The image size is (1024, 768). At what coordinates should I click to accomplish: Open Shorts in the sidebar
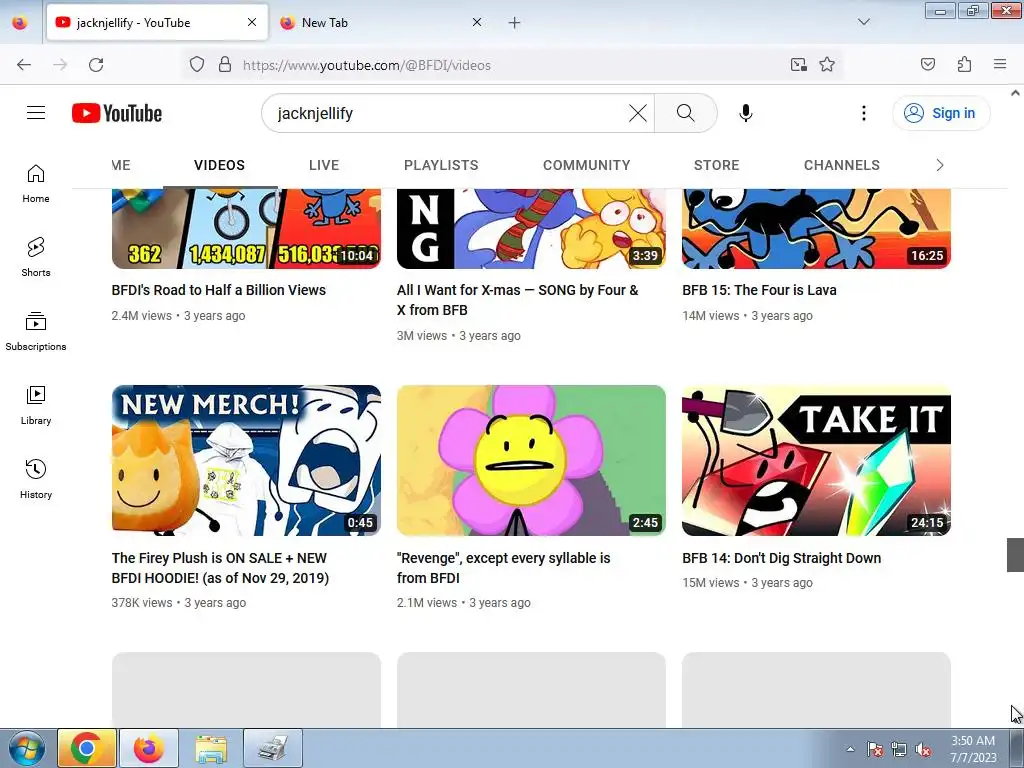36,257
